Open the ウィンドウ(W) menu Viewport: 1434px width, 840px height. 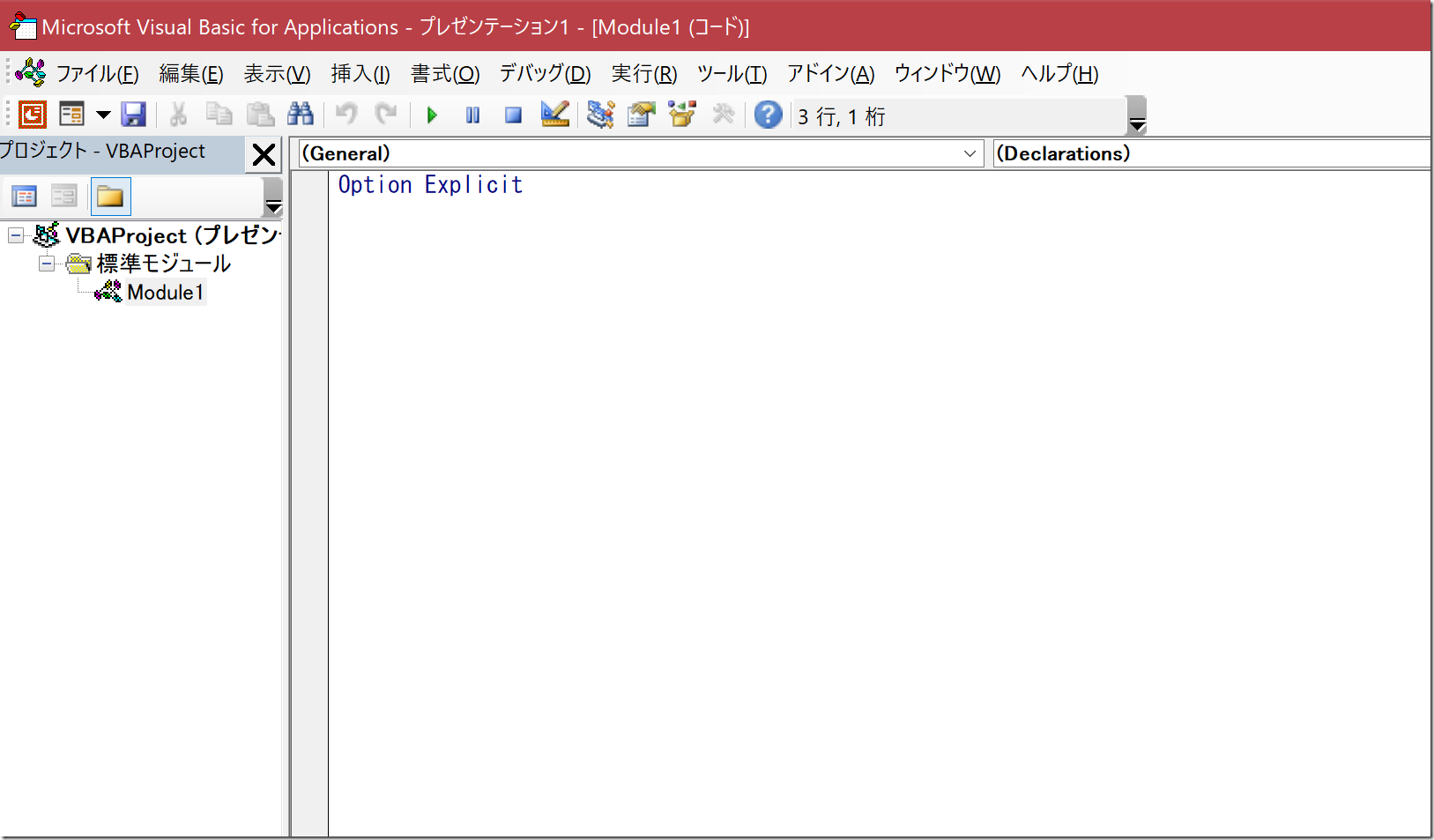pos(947,74)
